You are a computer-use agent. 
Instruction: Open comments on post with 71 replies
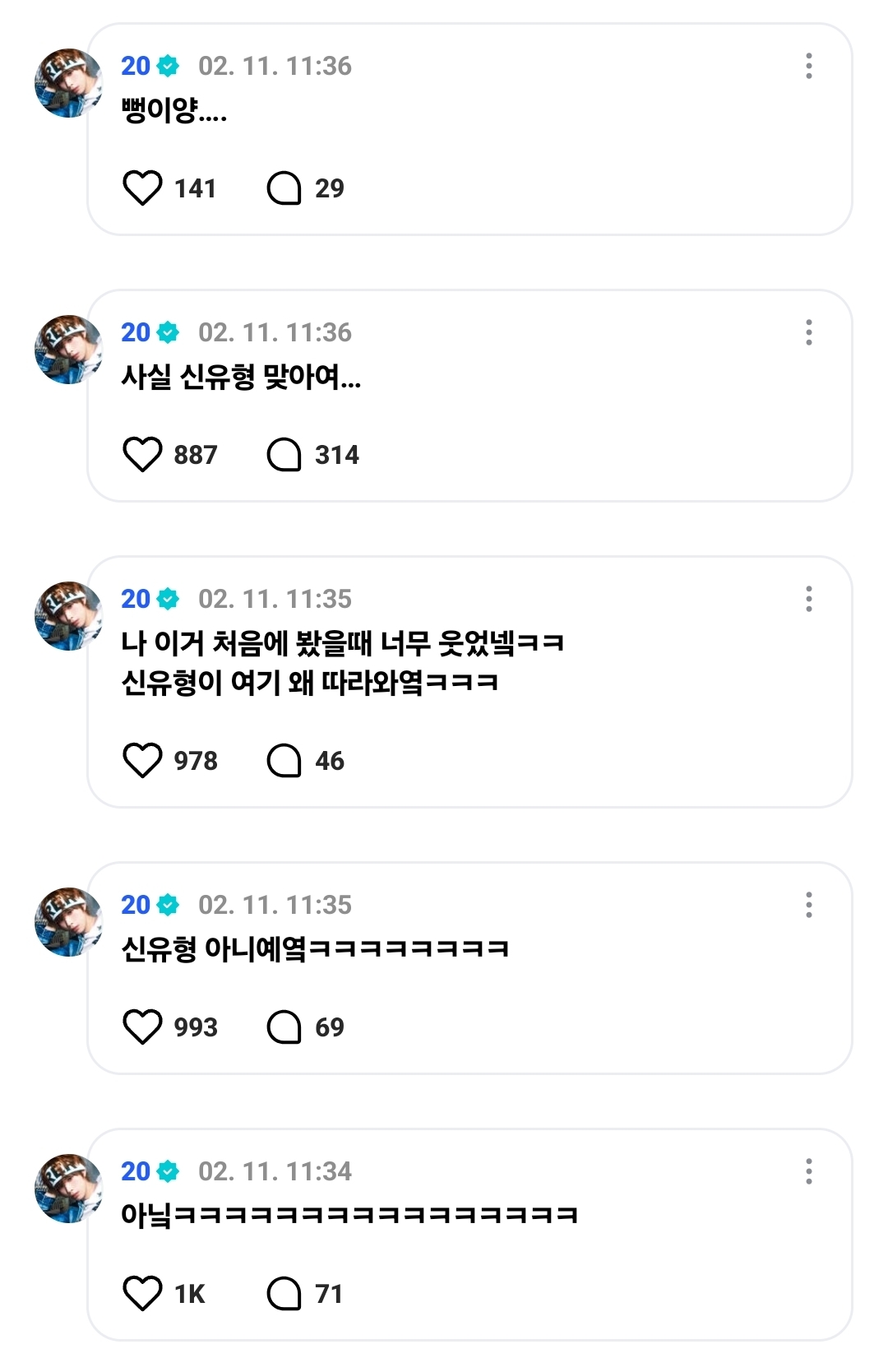(x=284, y=1293)
